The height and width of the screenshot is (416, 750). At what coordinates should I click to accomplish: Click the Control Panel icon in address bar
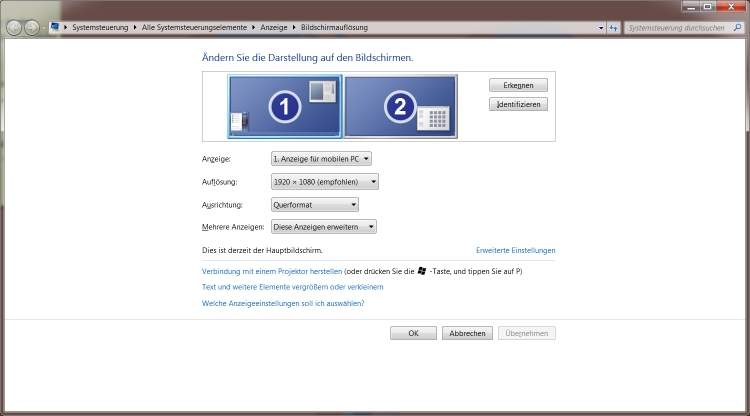pos(55,27)
